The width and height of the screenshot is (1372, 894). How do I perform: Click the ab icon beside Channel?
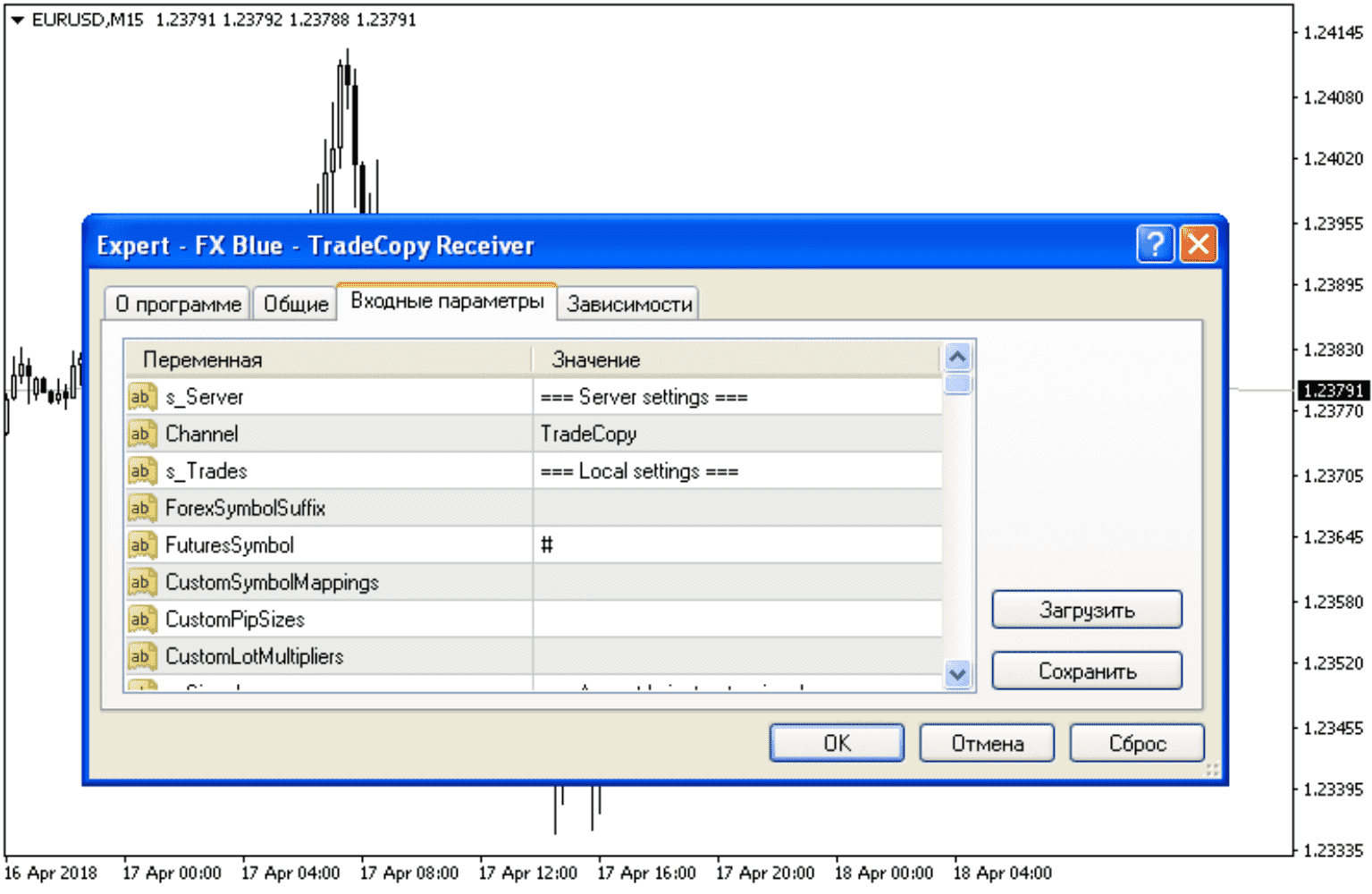(x=142, y=434)
